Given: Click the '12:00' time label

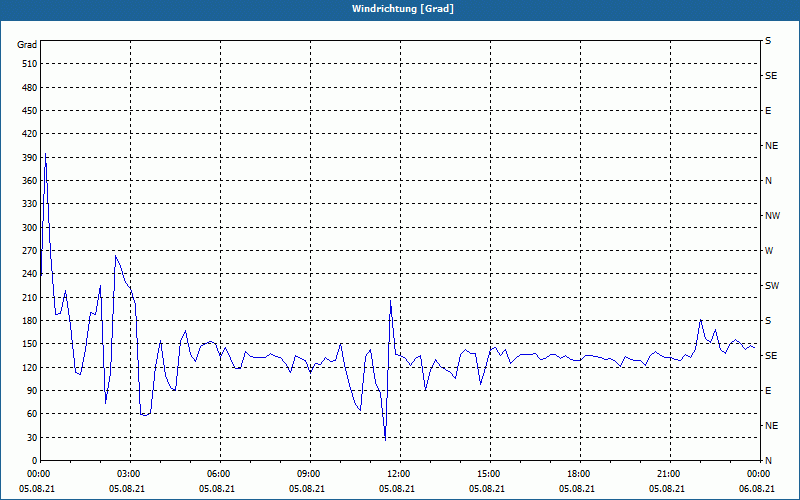Looking at the screenshot, I should (x=396, y=474).
